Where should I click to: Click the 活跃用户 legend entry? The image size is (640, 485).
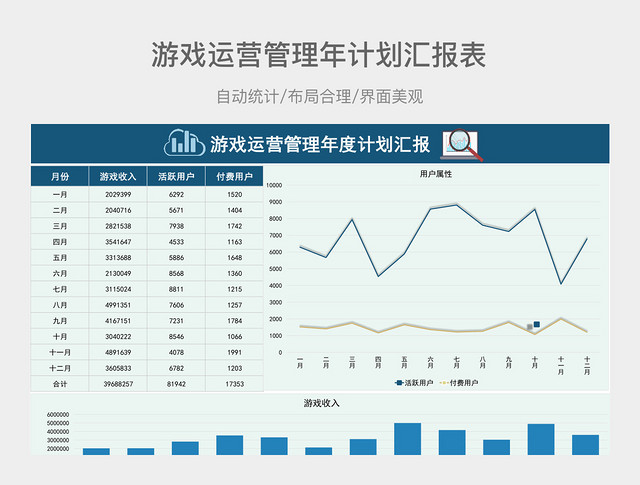414,383
